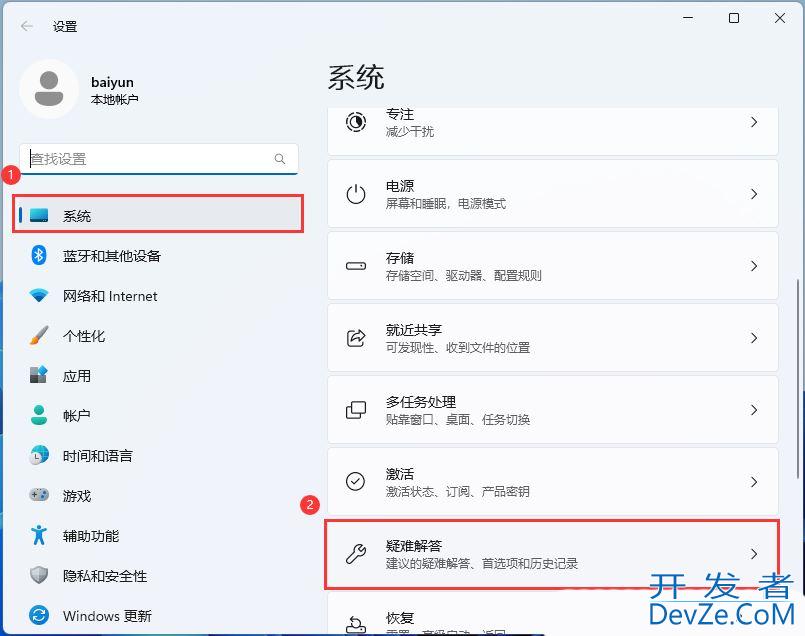
Task: Open 就近共享 card
Action: coord(553,338)
